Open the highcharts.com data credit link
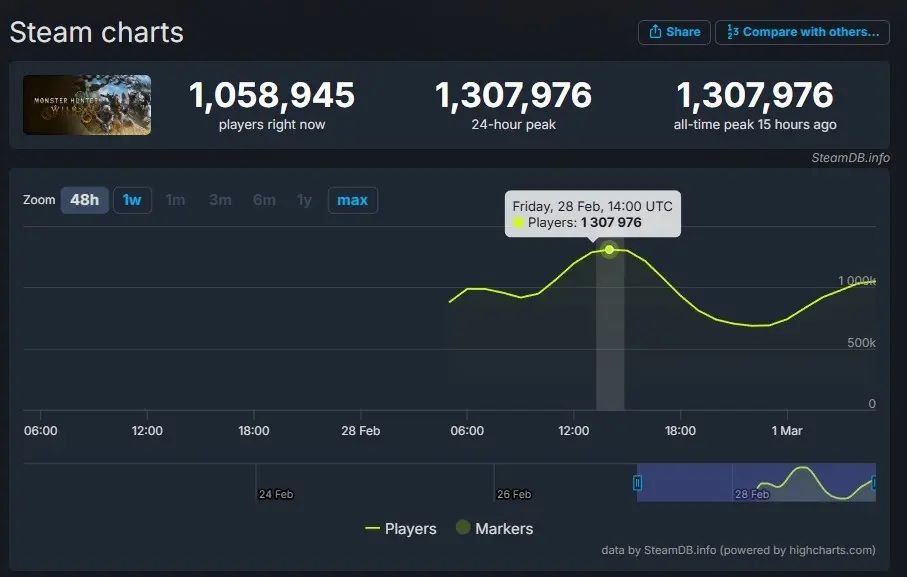907x577 pixels. (738, 550)
